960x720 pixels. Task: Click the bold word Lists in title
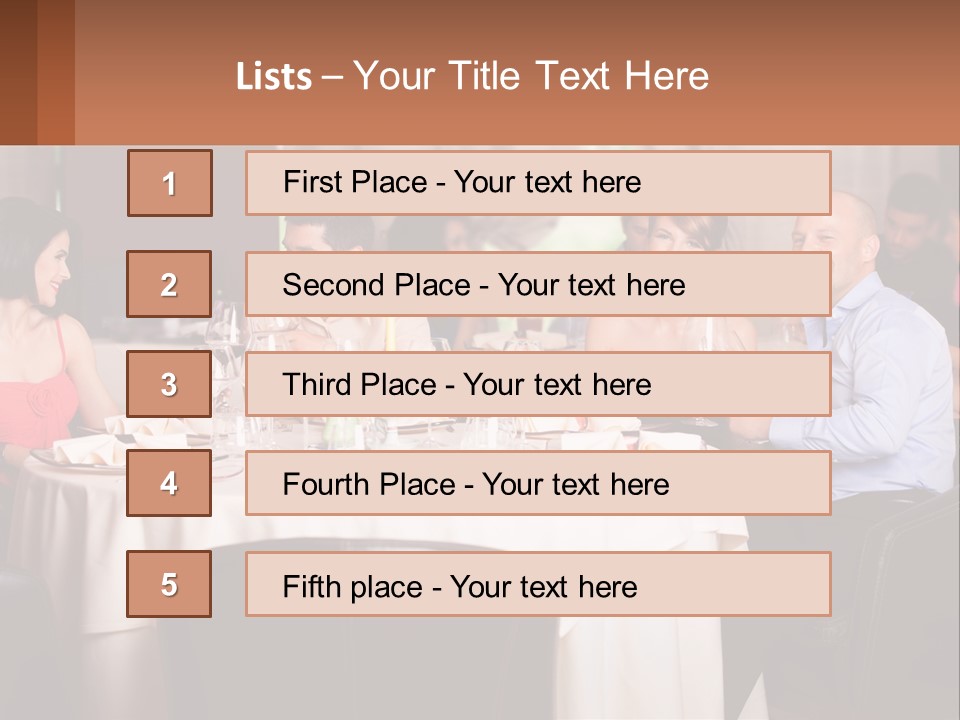click(x=274, y=77)
